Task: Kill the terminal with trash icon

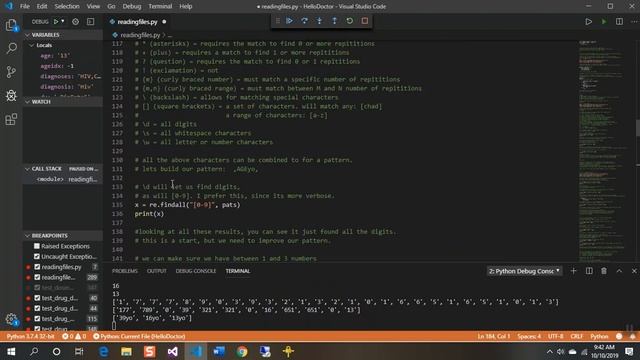Action: [x=604, y=271]
